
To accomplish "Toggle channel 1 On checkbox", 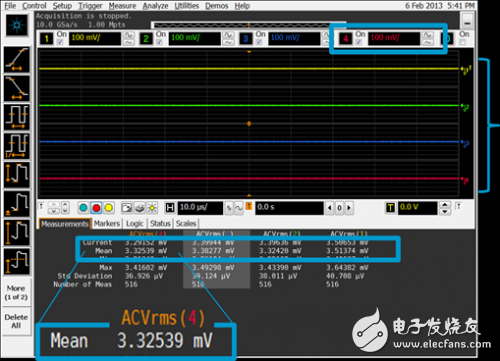I will pyautogui.click(x=60, y=42).
